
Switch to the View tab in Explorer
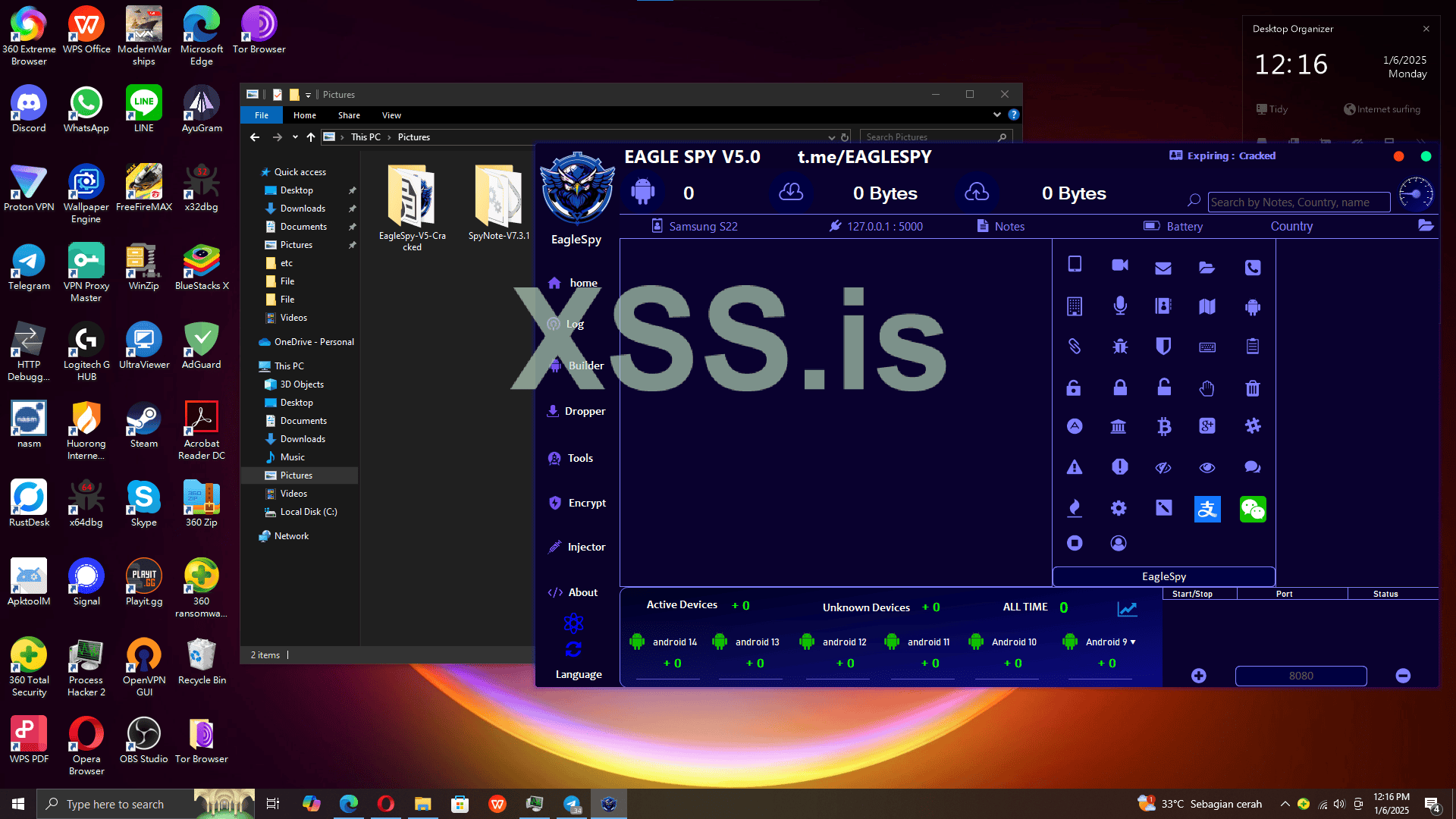tap(391, 115)
